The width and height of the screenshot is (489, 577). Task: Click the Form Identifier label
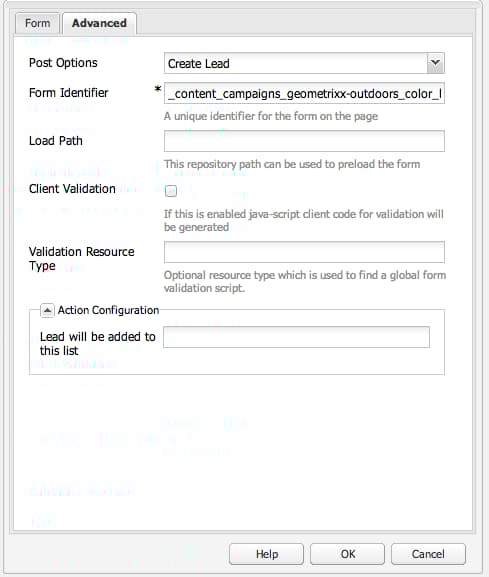(69, 93)
